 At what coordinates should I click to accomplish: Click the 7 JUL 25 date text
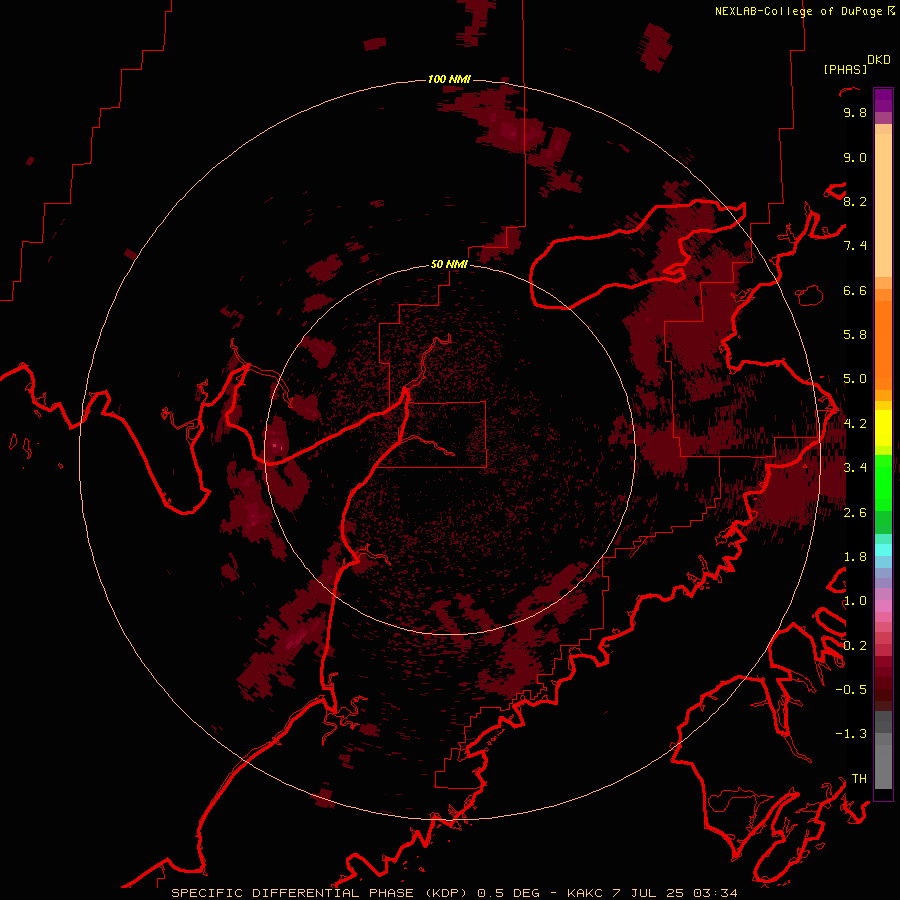(x=647, y=893)
